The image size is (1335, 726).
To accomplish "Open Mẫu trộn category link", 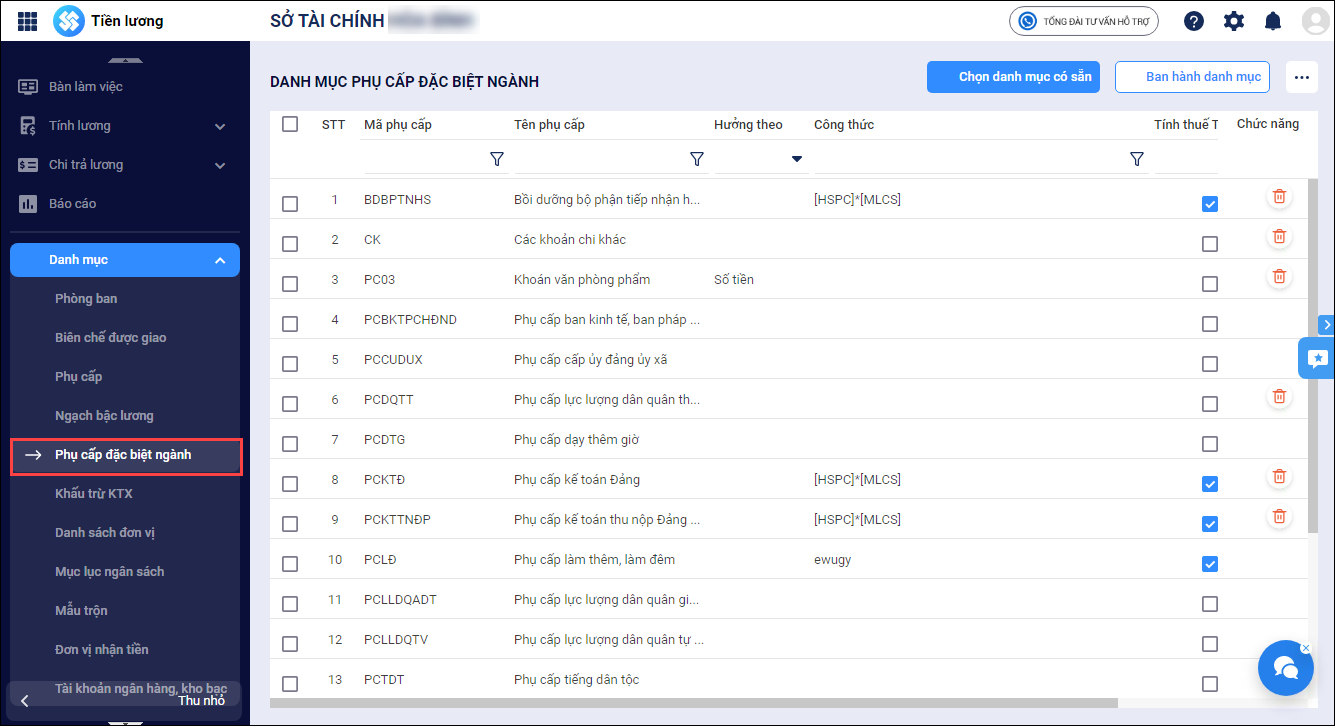I will point(81,611).
